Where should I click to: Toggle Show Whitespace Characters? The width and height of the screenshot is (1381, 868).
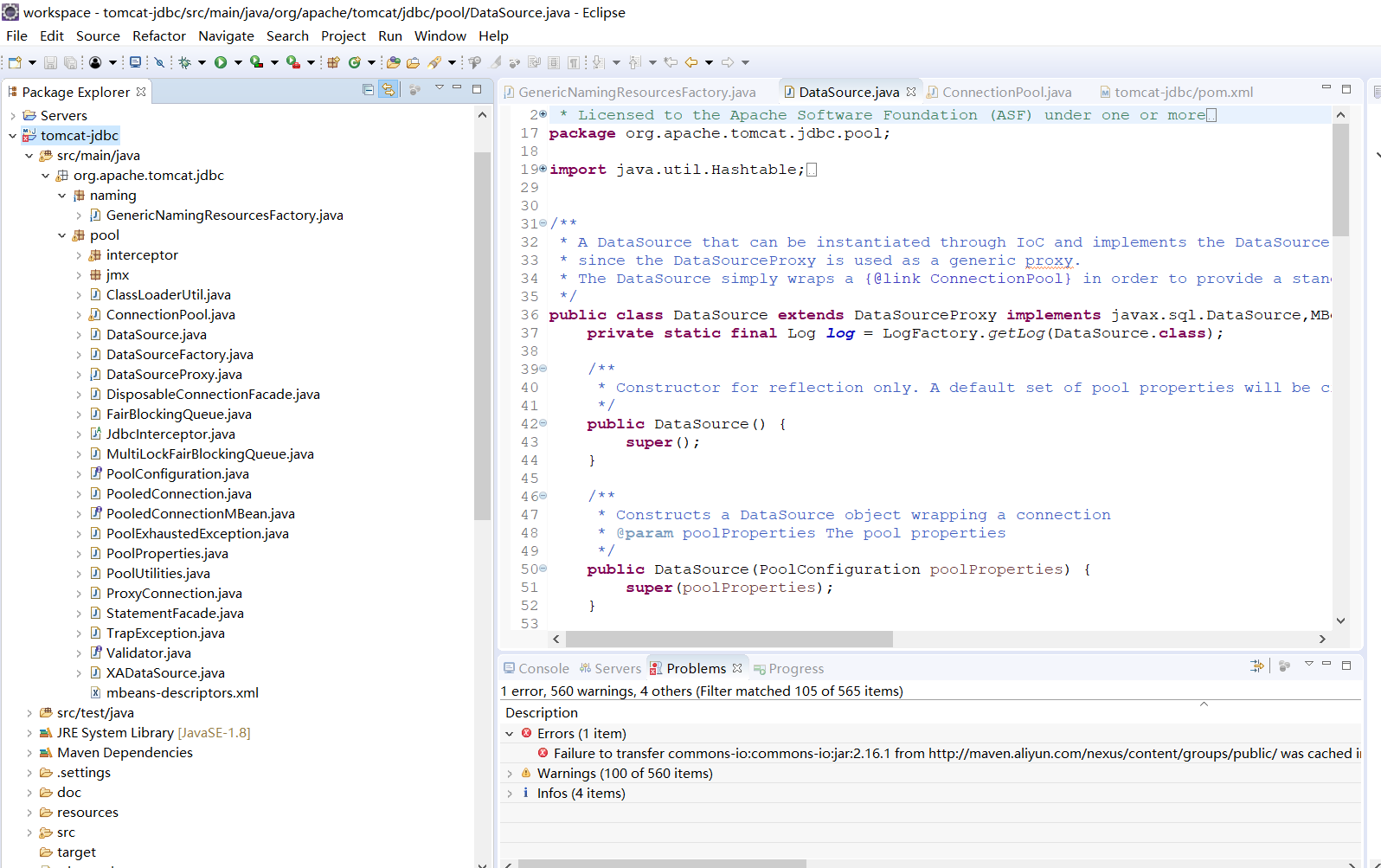coord(574,62)
